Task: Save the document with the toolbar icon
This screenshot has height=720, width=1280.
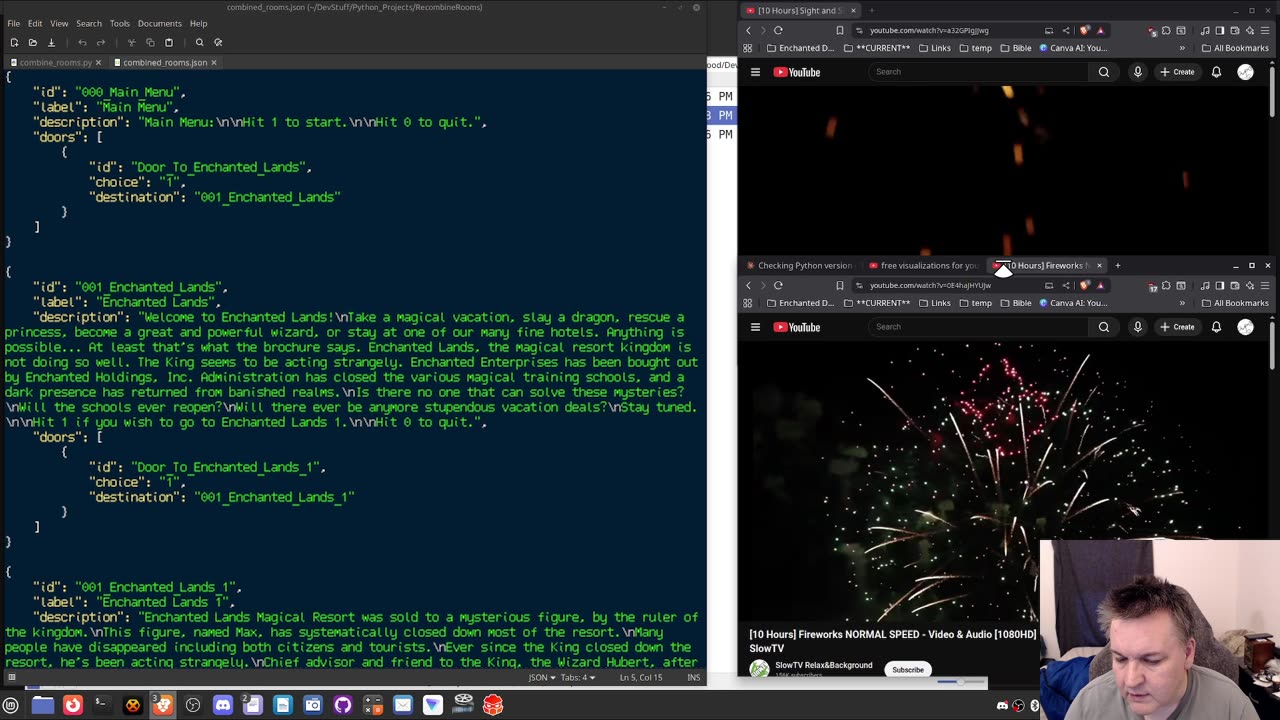Action: coord(51,42)
